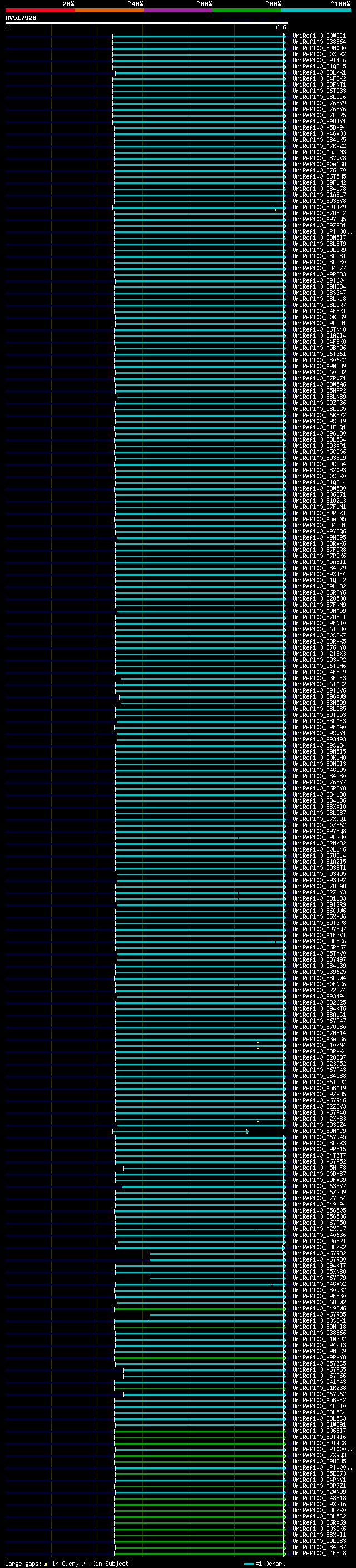
Task: Click label UniRef100_B9T416
Action: tap(319, 1437)
